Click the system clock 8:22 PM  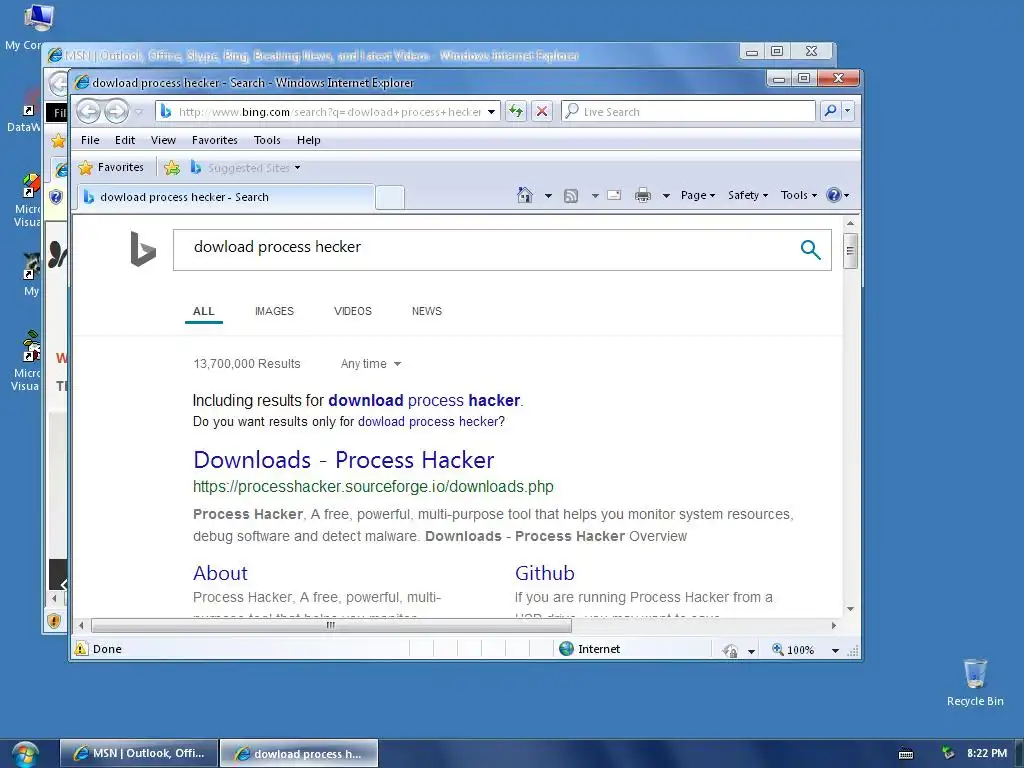tap(987, 753)
